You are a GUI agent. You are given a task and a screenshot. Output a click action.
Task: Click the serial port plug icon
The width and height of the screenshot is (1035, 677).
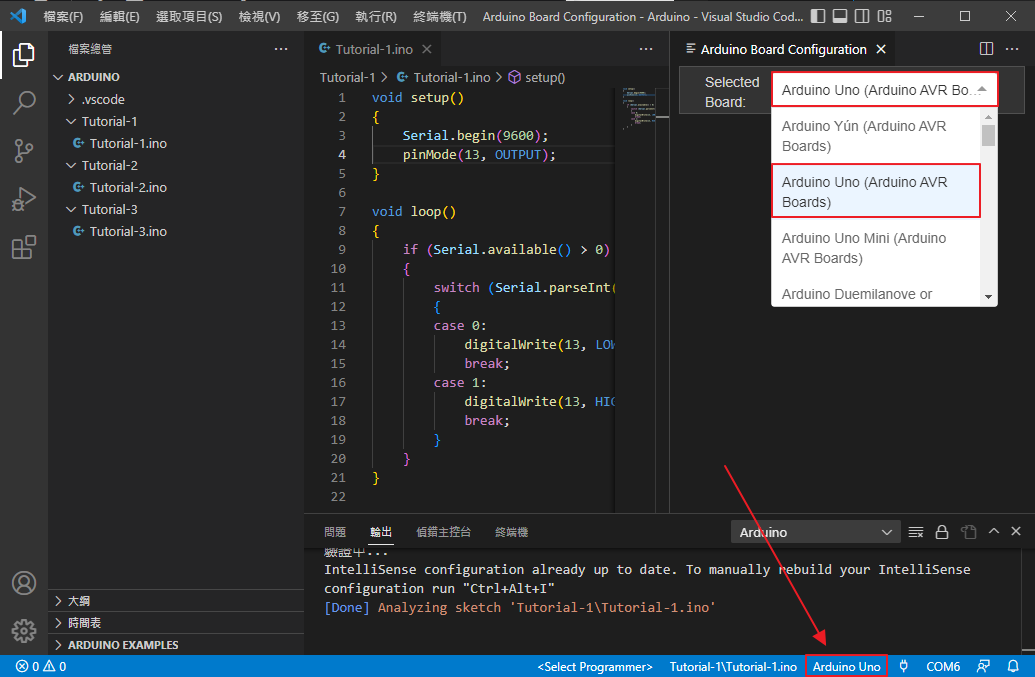coord(904,666)
